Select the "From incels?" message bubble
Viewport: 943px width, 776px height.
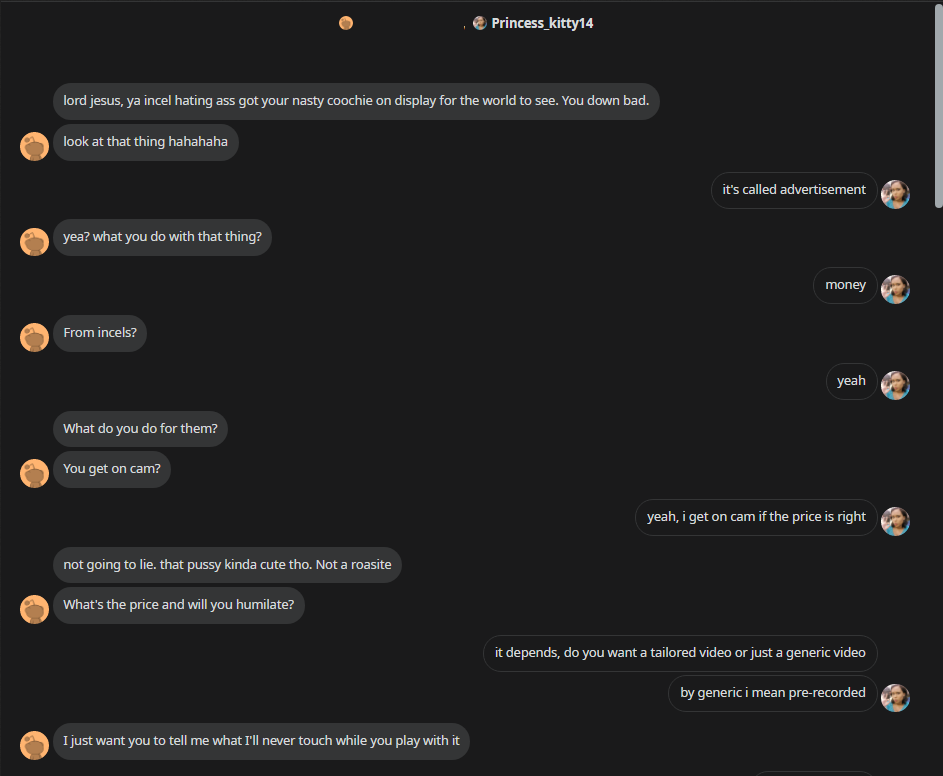point(100,333)
